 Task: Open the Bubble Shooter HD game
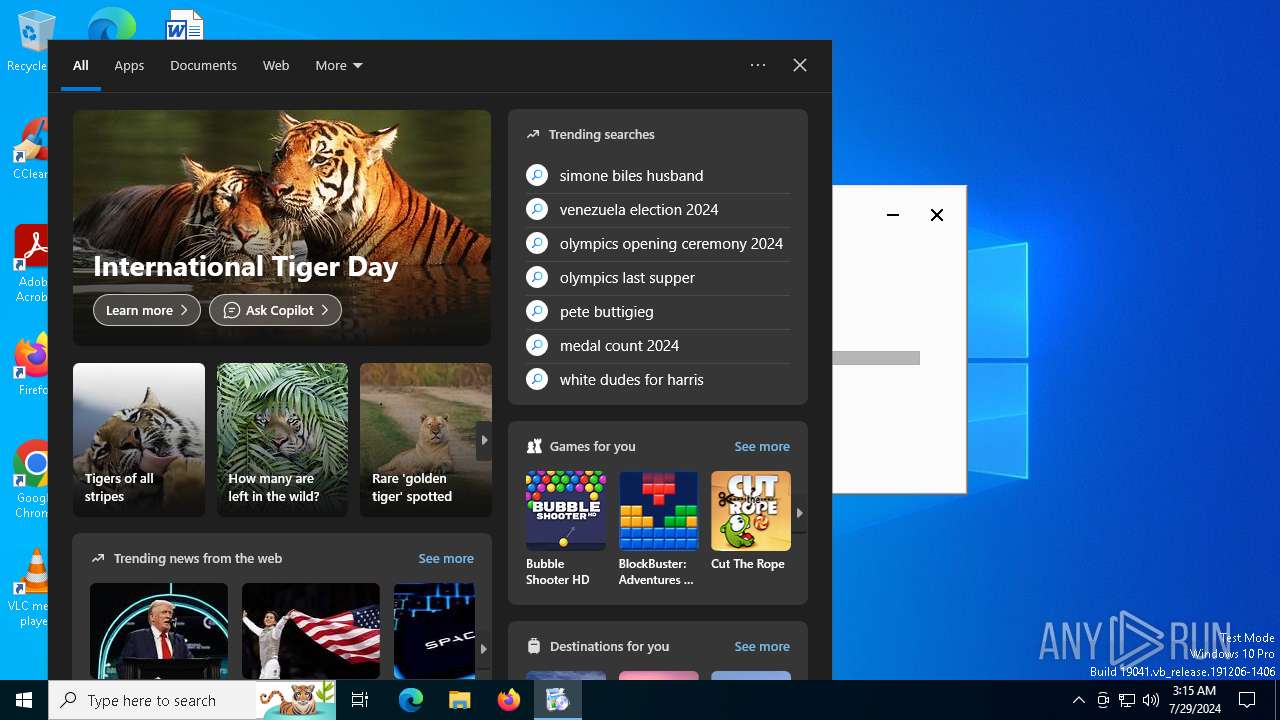coord(566,529)
